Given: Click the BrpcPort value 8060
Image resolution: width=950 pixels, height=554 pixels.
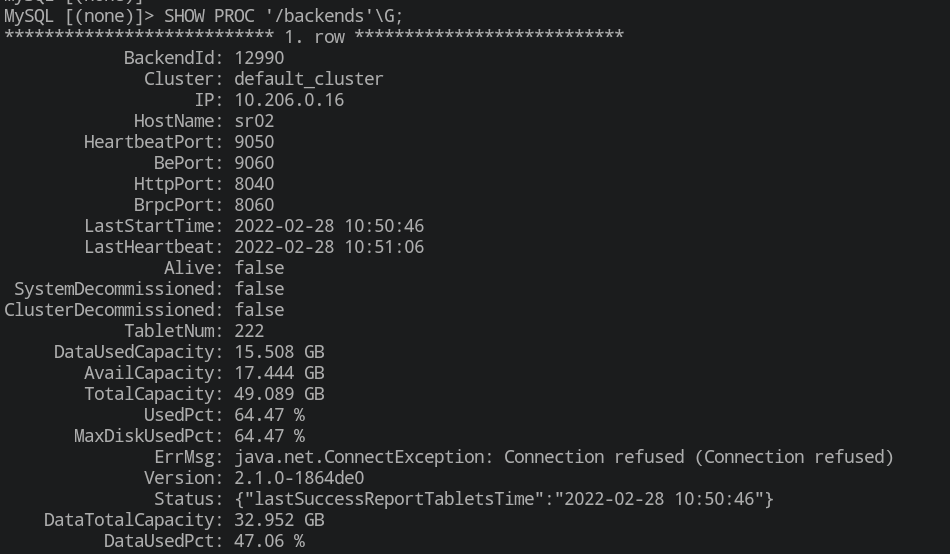Looking at the screenshot, I should pyautogui.click(x=254, y=205).
